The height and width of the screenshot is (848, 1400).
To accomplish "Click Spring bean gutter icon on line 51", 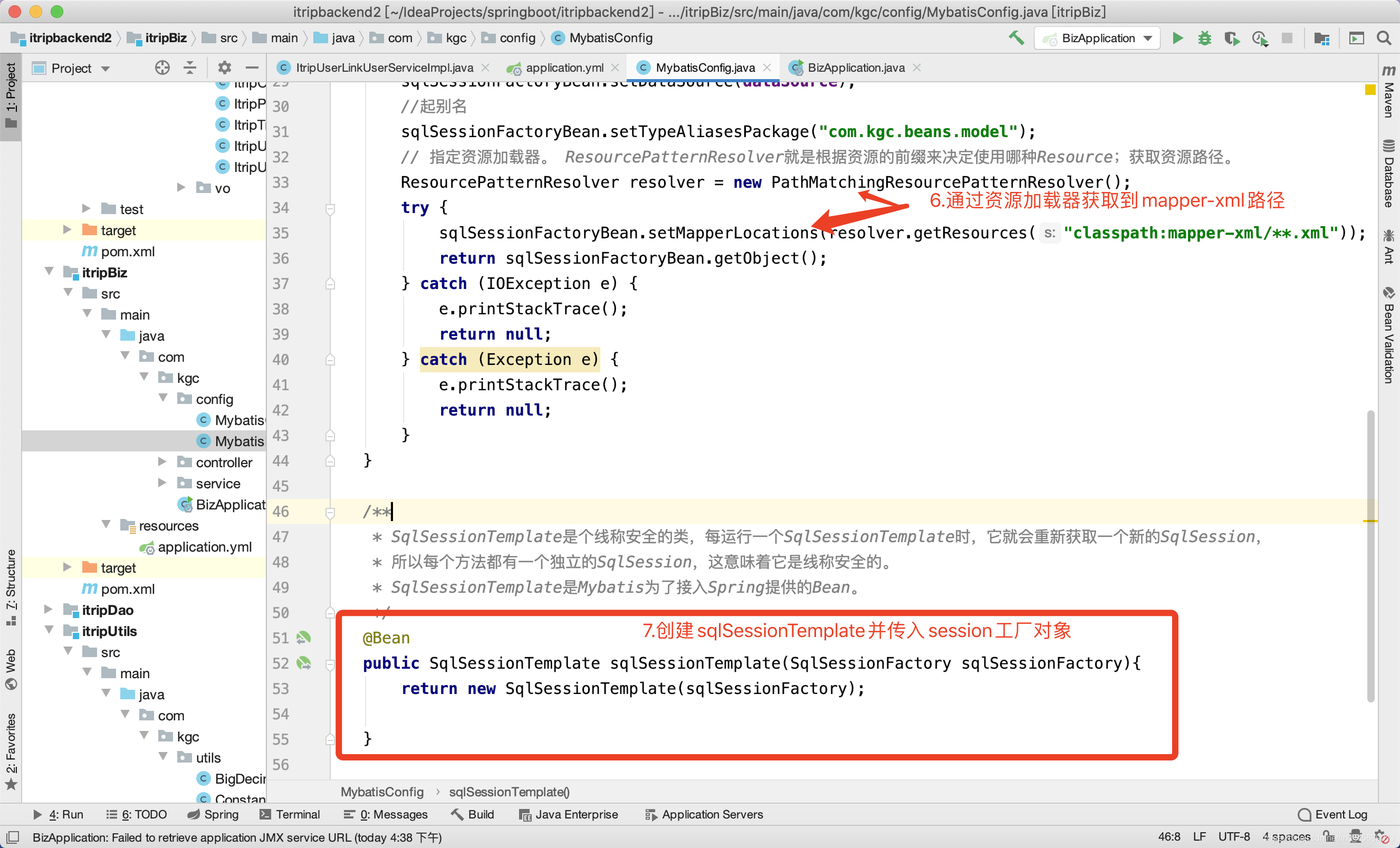I will tap(304, 638).
